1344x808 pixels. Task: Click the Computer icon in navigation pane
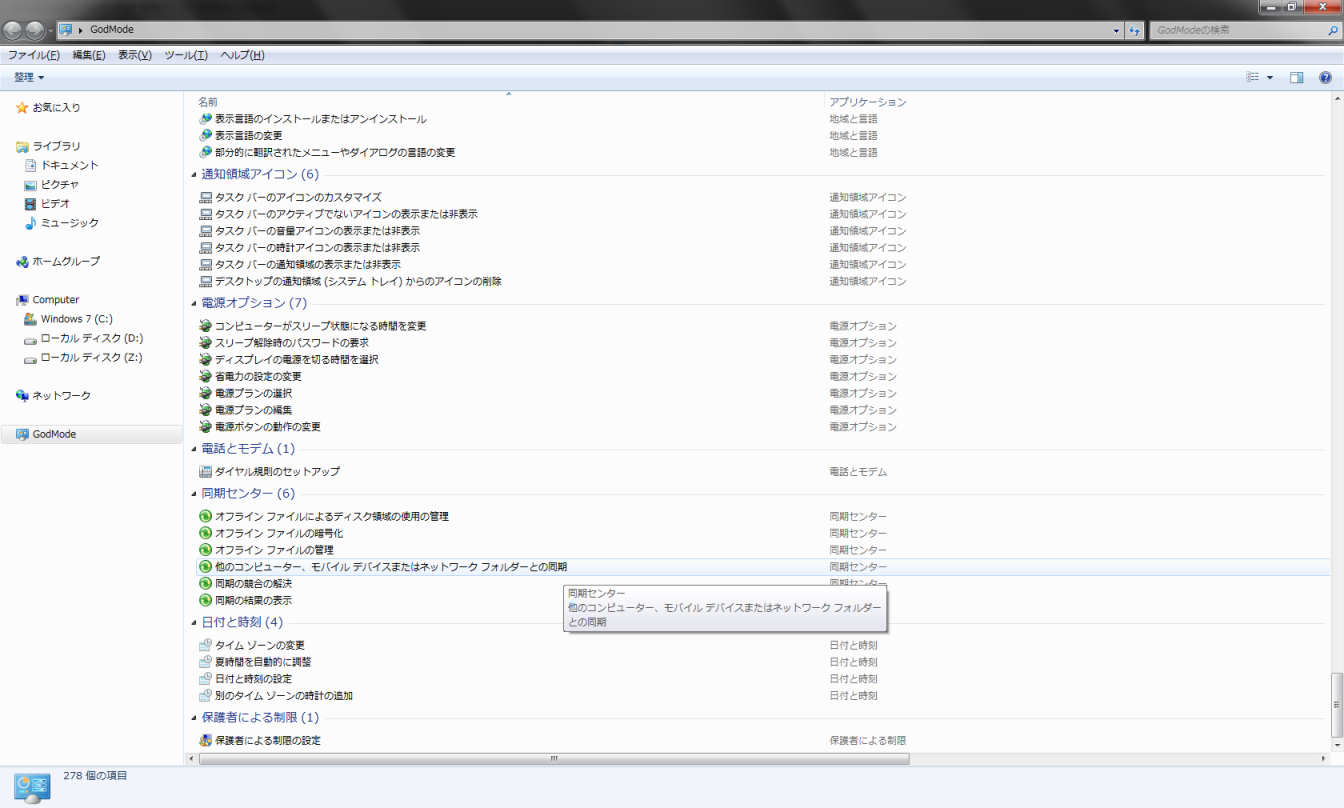[22, 300]
